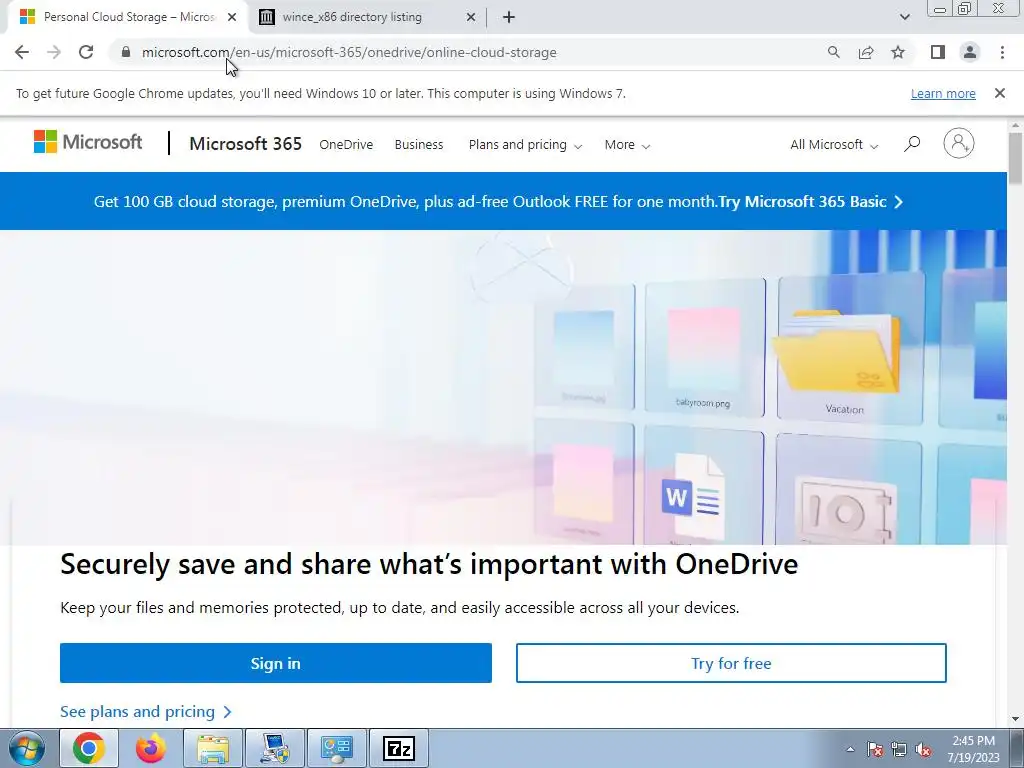
Task: Click the Try for free button
Action: [731, 663]
